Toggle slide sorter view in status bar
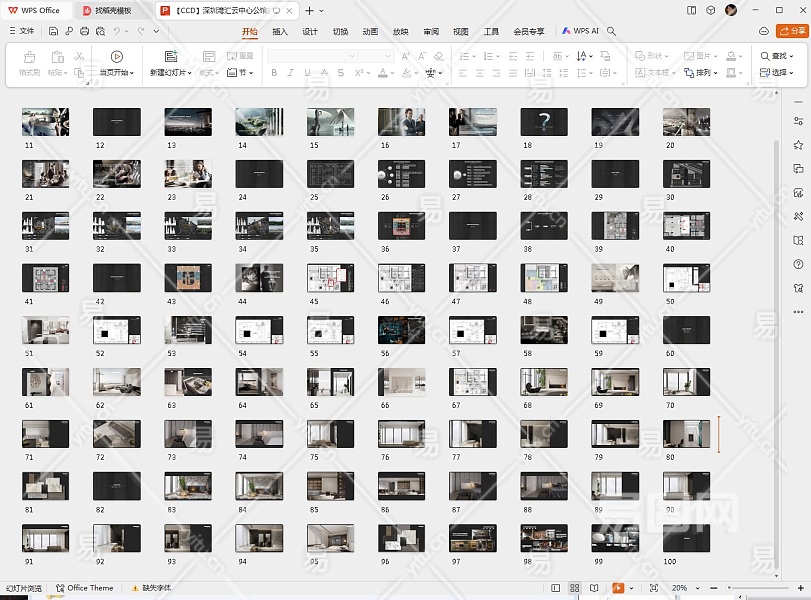Viewport: 811px width, 600px height. tap(575, 588)
